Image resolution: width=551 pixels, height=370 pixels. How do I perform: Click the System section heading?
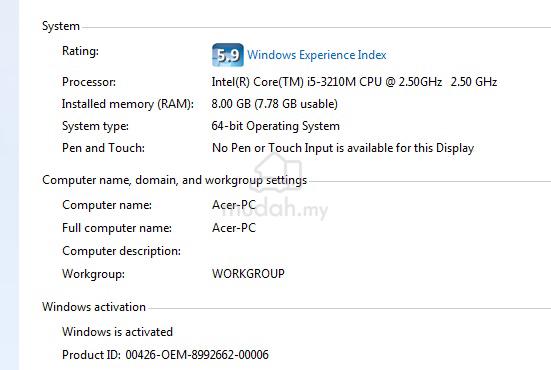click(61, 26)
